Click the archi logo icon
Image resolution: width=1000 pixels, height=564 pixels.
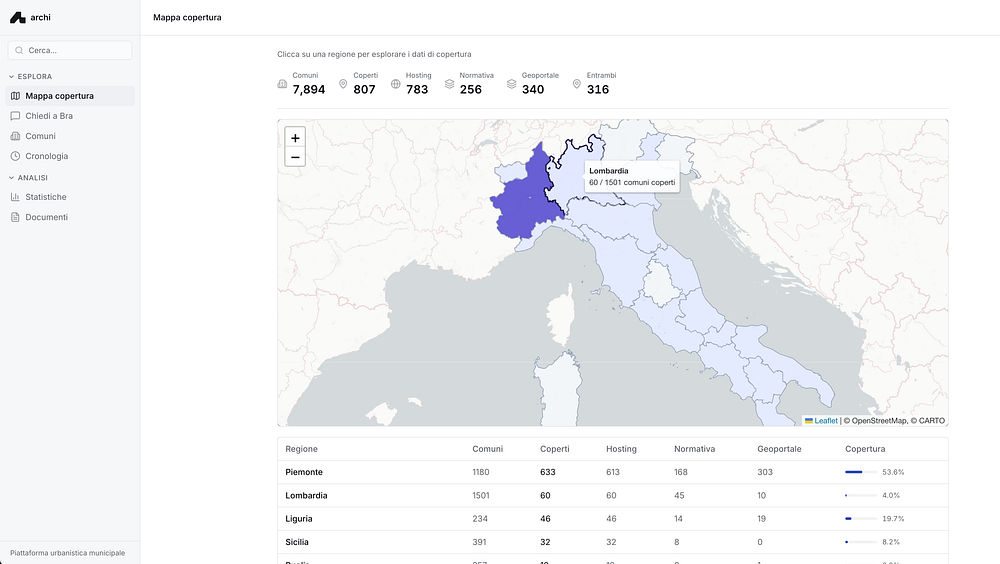[x=17, y=17]
